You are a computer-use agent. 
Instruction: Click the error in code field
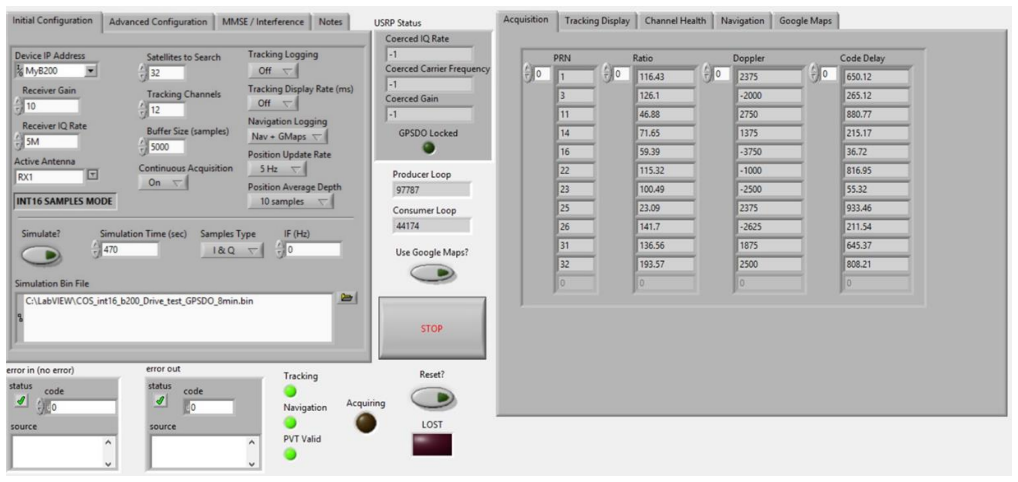tap(82, 407)
